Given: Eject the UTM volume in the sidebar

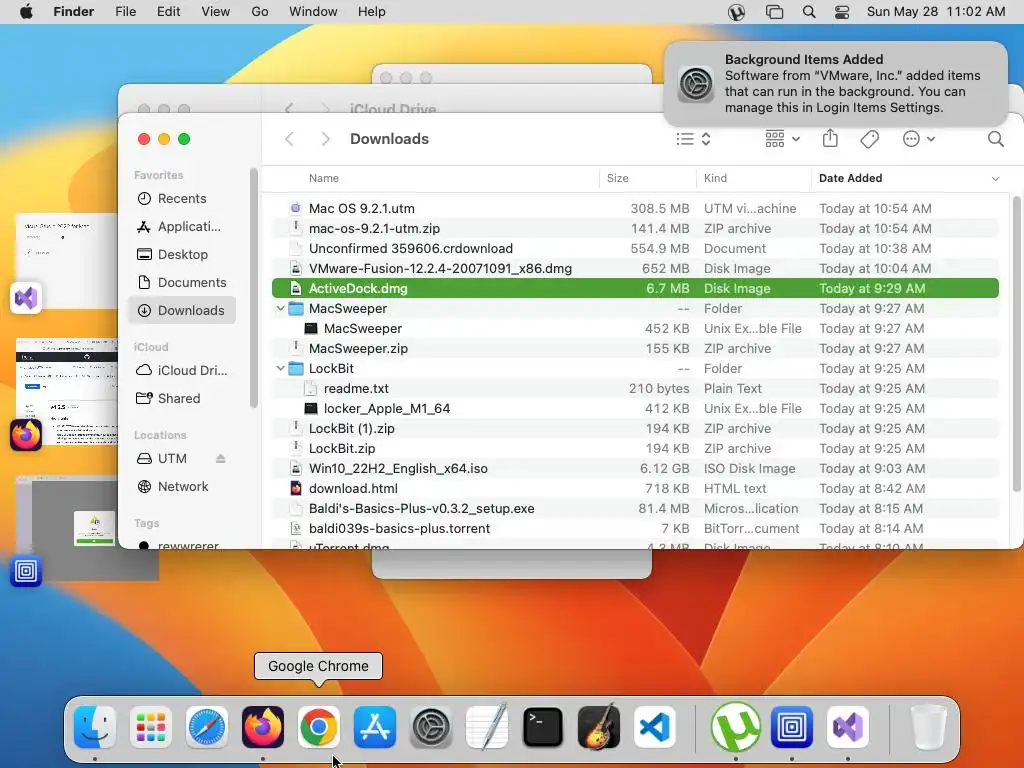Looking at the screenshot, I should click(221, 458).
